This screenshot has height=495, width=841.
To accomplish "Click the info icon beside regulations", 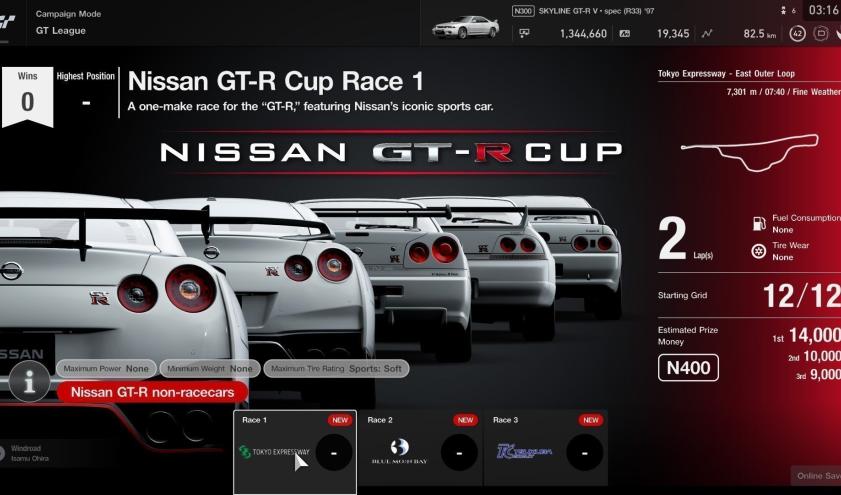I will 30,381.
